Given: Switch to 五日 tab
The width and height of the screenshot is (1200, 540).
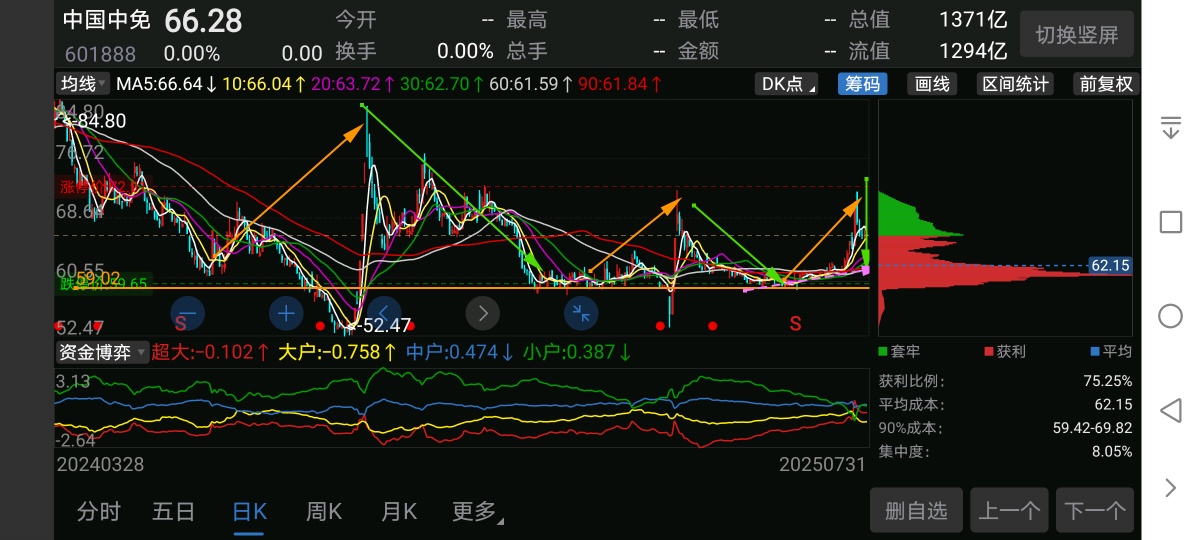Looking at the screenshot, I should [174, 511].
